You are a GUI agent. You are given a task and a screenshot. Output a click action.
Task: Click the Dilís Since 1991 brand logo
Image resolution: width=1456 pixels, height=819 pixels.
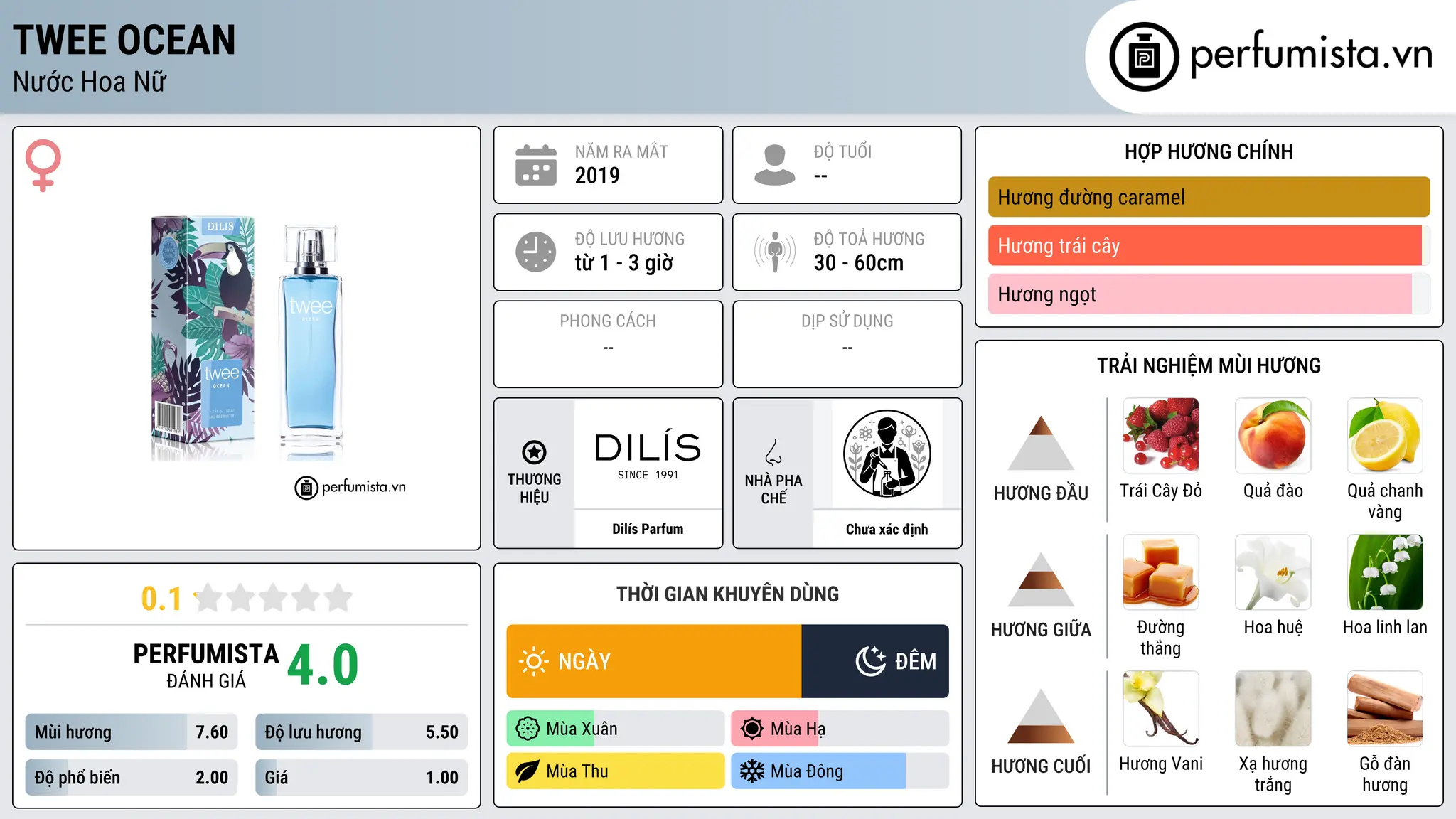648,454
